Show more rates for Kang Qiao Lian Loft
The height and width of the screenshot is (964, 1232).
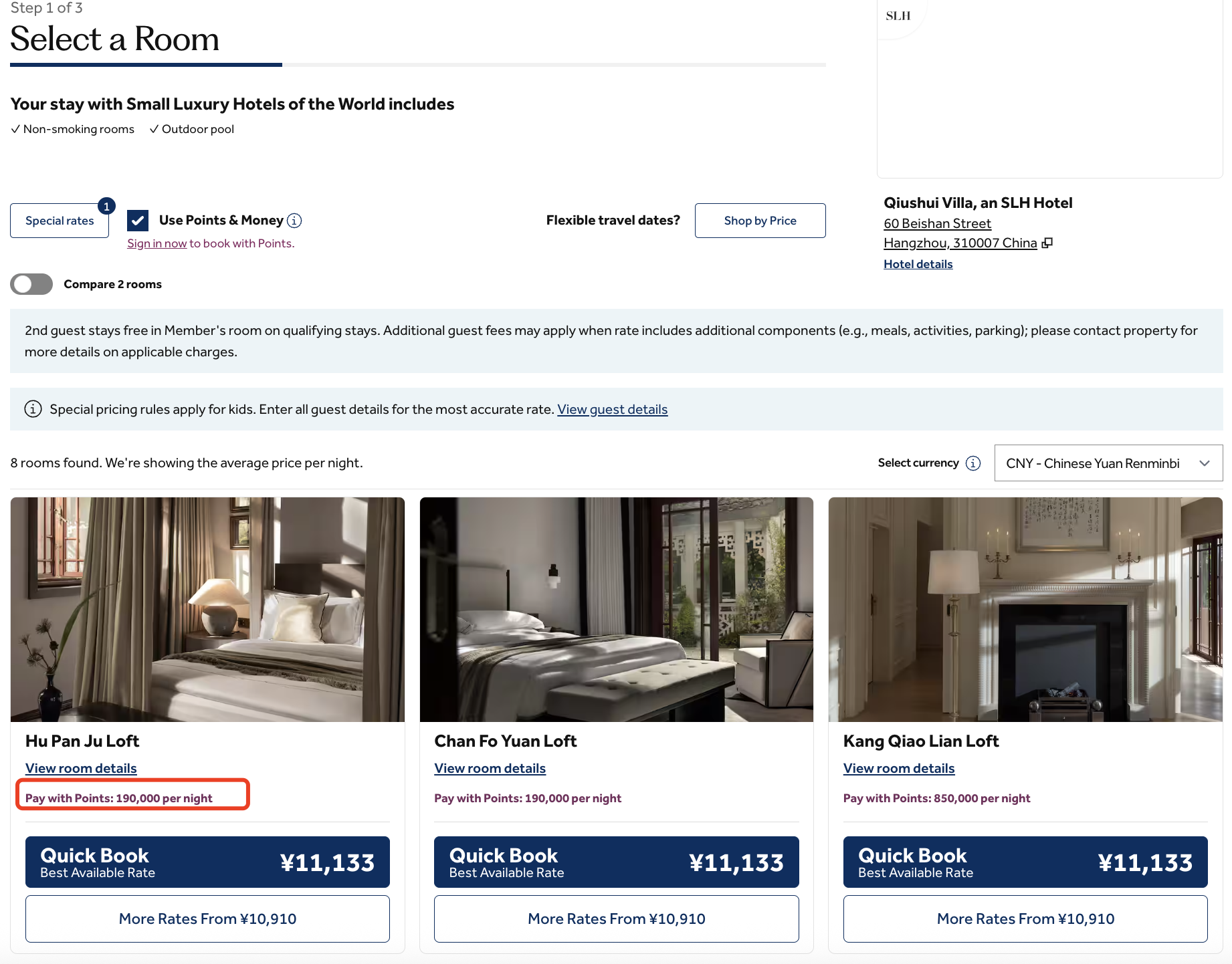pyautogui.click(x=1025, y=919)
